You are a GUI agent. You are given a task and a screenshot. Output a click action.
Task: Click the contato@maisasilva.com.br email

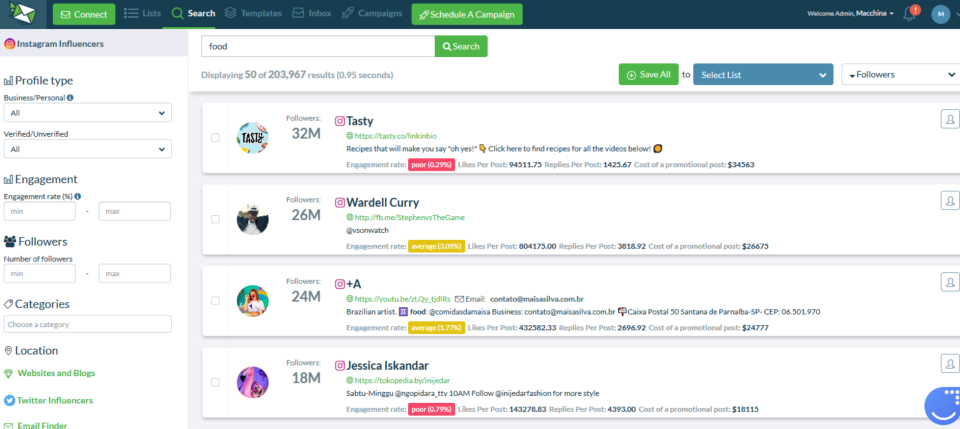pos(536,299)
